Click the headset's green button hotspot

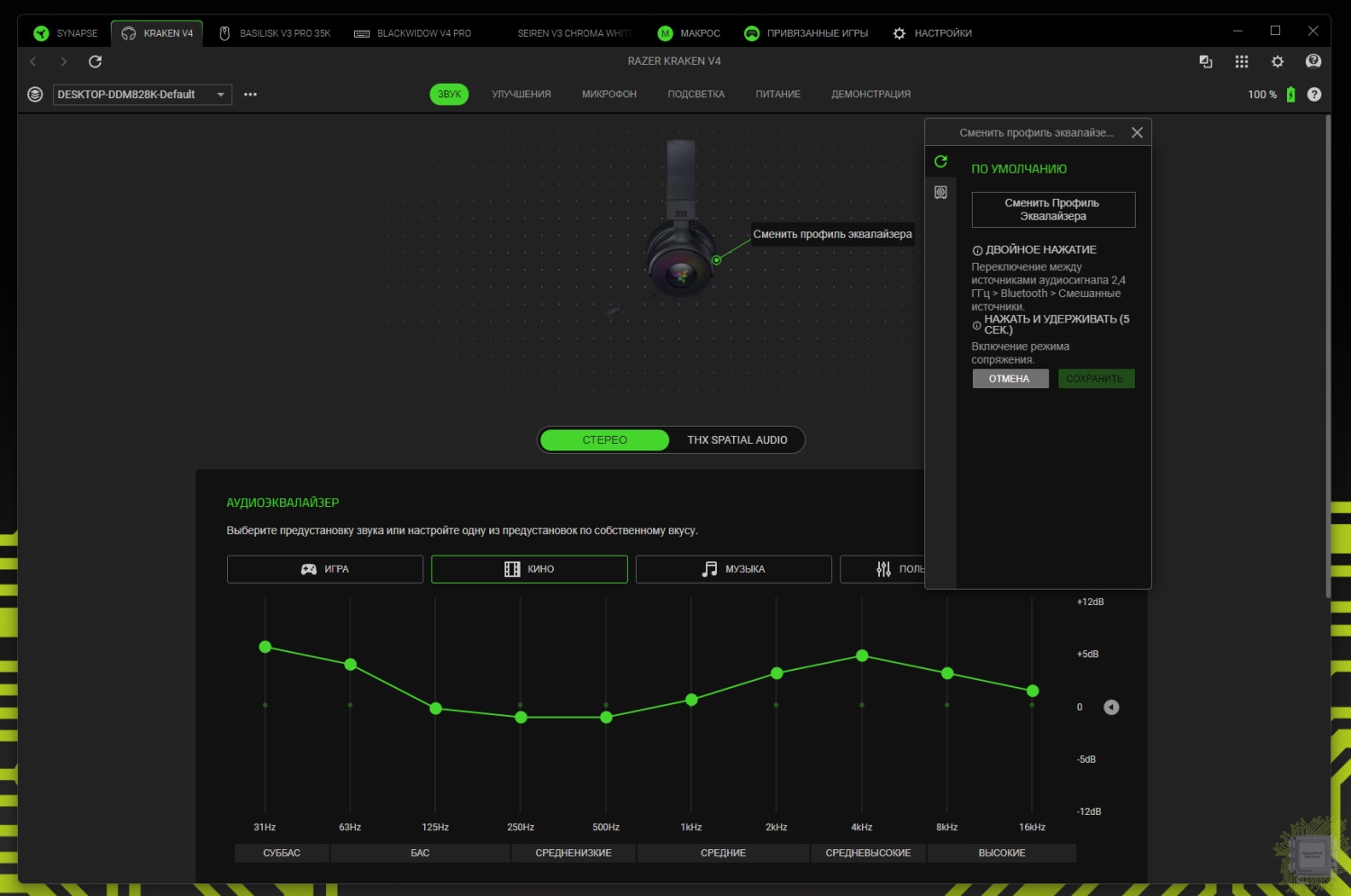coord(716,260)
